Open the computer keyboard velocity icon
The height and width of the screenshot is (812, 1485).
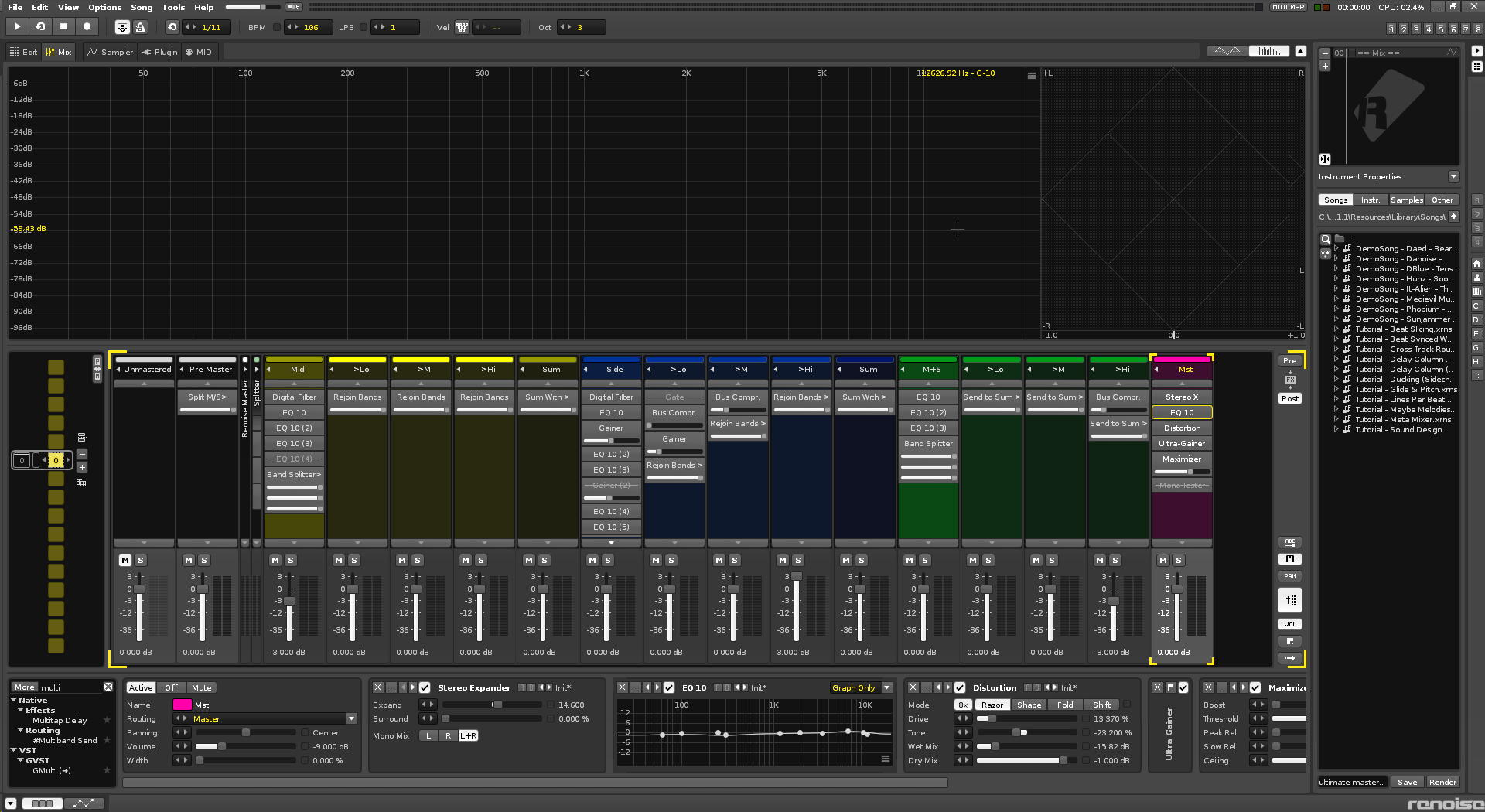(x=462, y=27)
